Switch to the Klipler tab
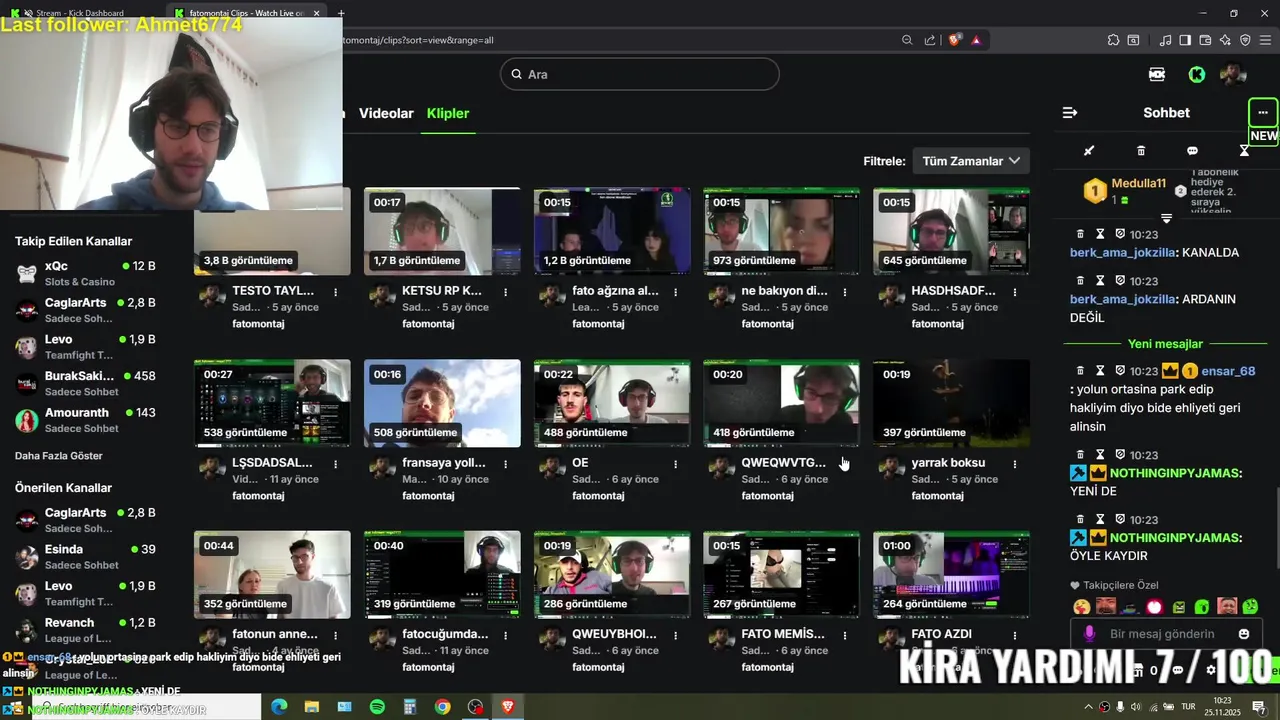1280x720 pixels. (x=448, y=113)
